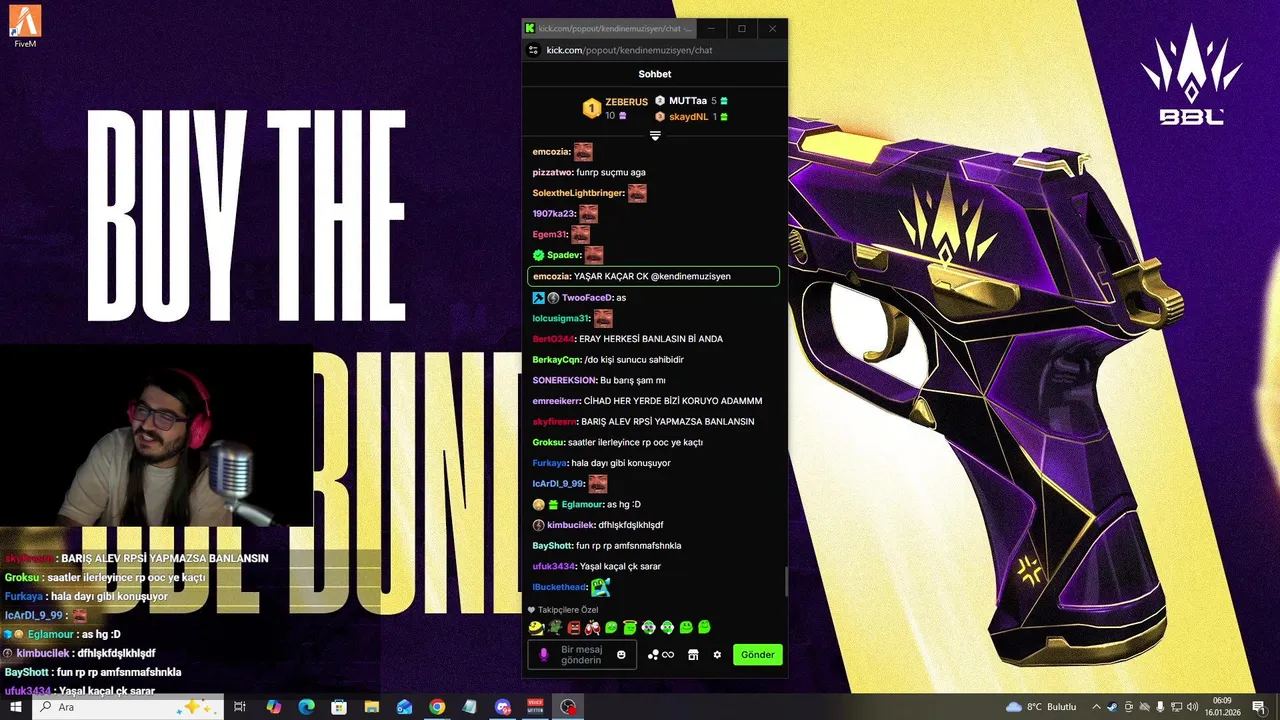Open File Explorer from taskbar
Screen dimensions: 1280x720
tap(371, 707)
